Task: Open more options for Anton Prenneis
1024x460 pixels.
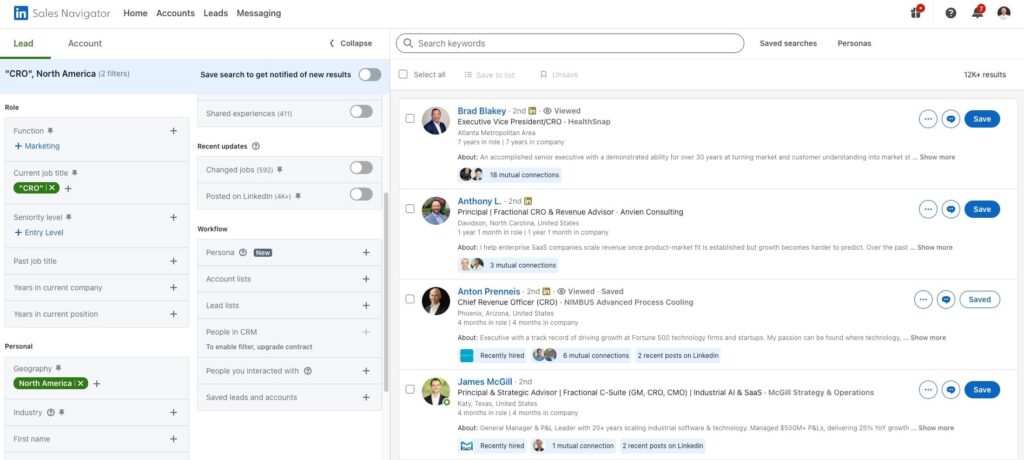Action: [923, 299]
